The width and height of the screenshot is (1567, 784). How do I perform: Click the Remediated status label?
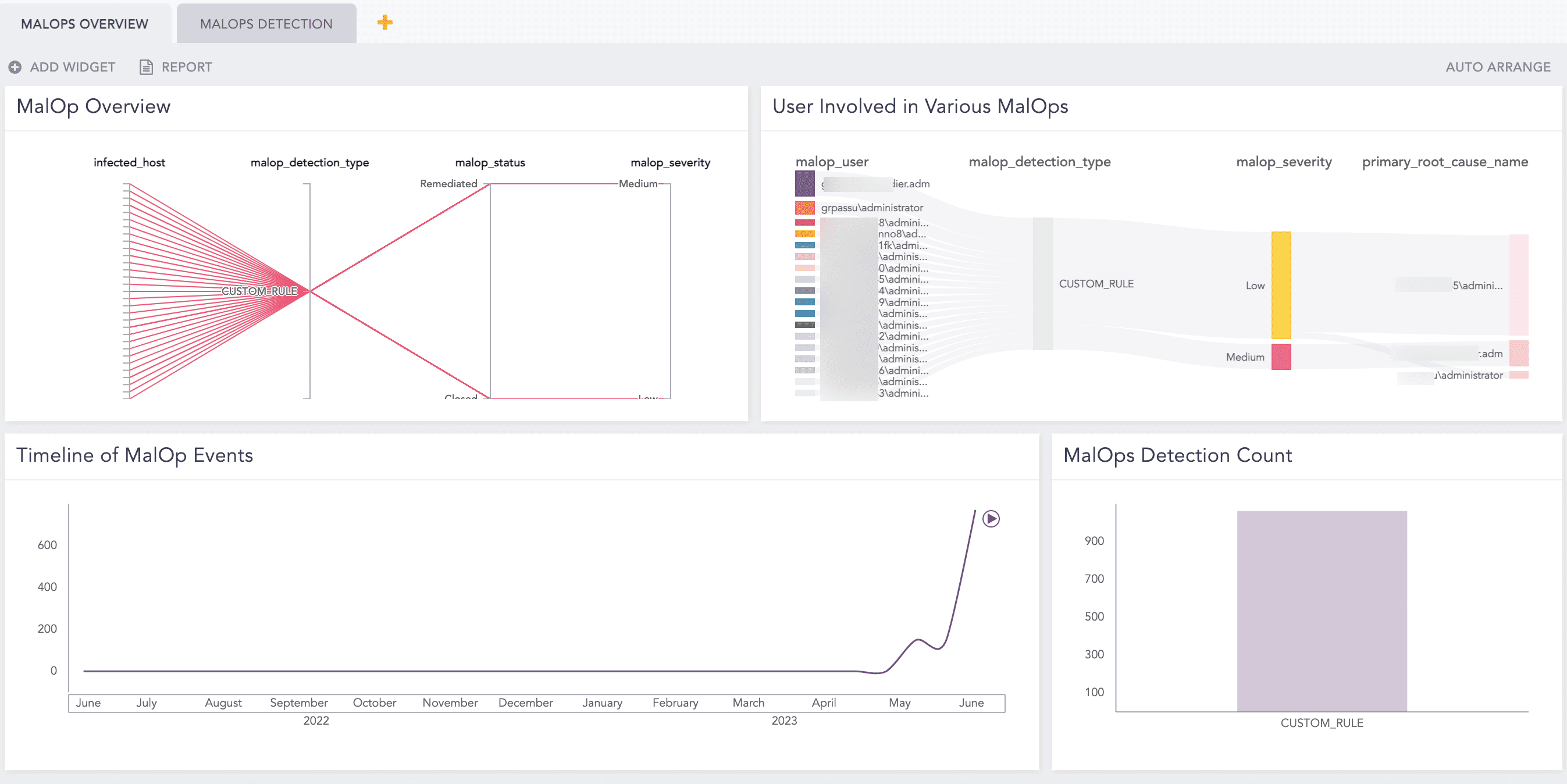tap(448, 183)
